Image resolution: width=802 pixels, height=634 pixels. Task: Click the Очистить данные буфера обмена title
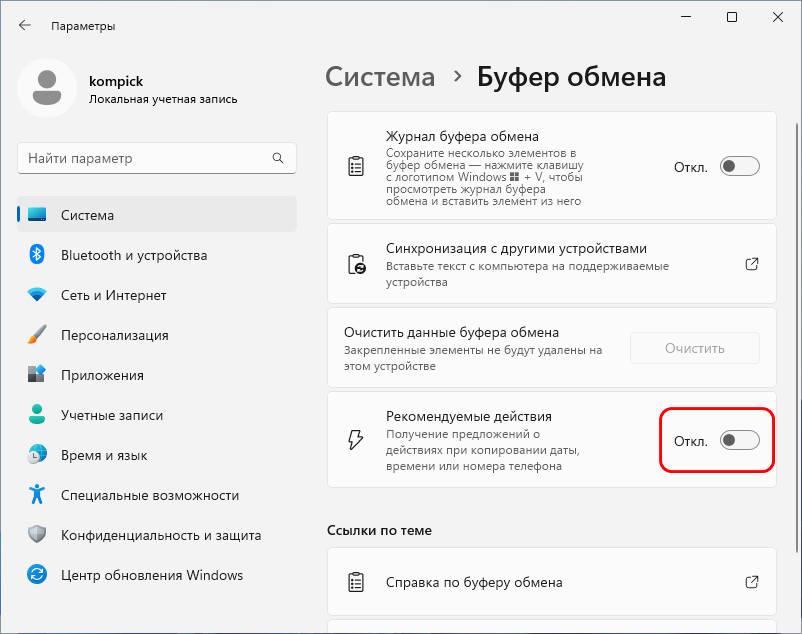451,332
